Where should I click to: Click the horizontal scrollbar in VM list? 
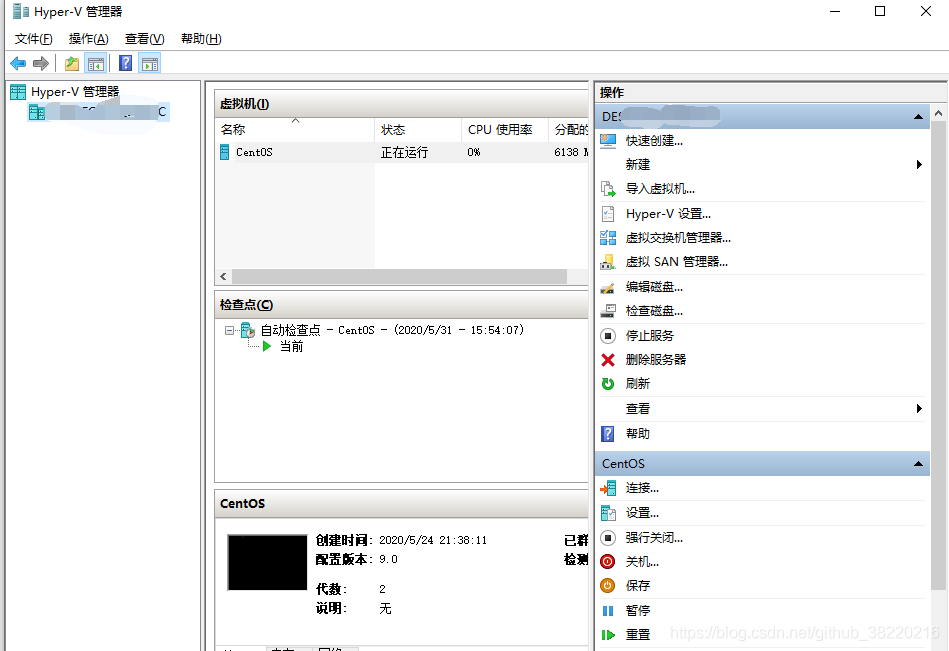pyautogui.click(x=399, y=276)
